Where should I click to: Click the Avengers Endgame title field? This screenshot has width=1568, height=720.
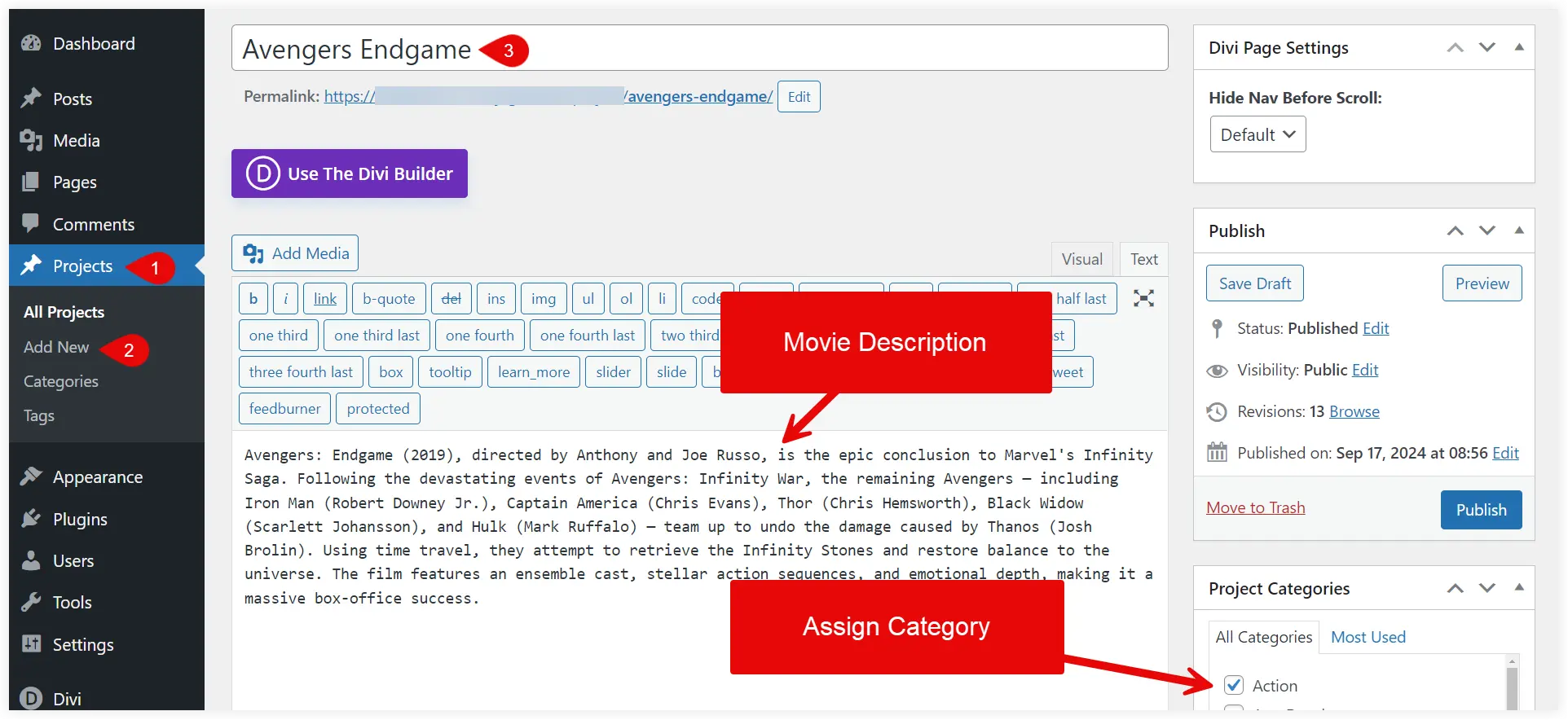click(x=699, y=48)
